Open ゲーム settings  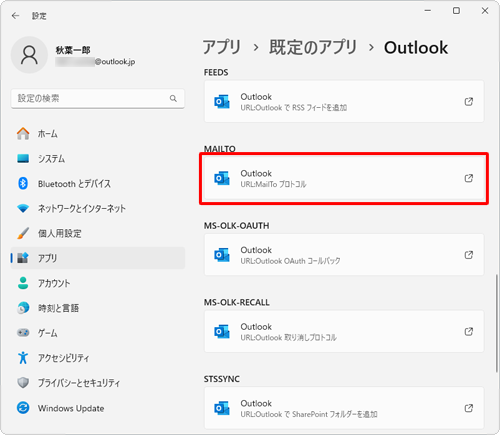click(97, 333)
